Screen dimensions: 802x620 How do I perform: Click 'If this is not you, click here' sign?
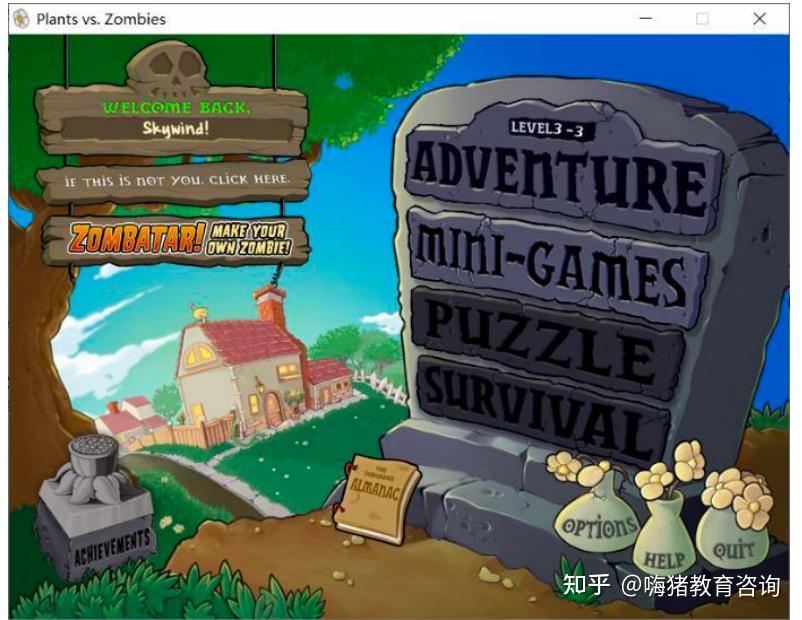point(176,181)
